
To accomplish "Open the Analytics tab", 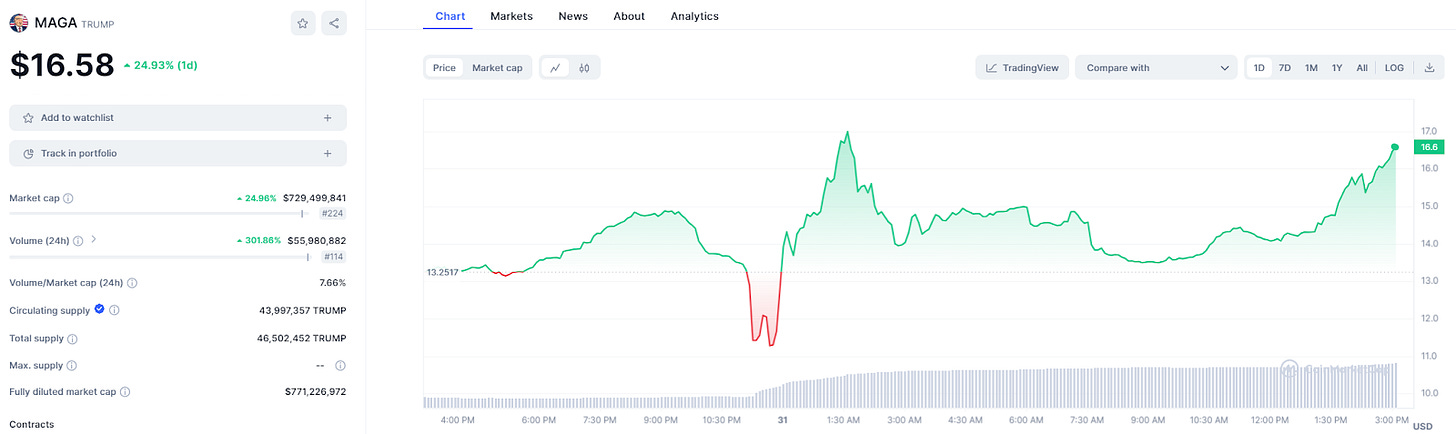I will click(x=694, y=16).
